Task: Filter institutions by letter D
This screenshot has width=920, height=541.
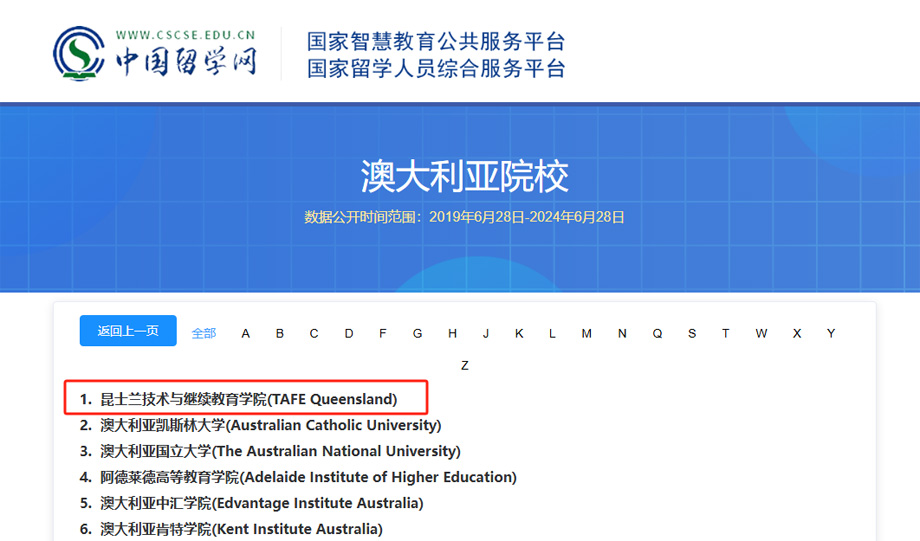Action: (x=349, y=333)
